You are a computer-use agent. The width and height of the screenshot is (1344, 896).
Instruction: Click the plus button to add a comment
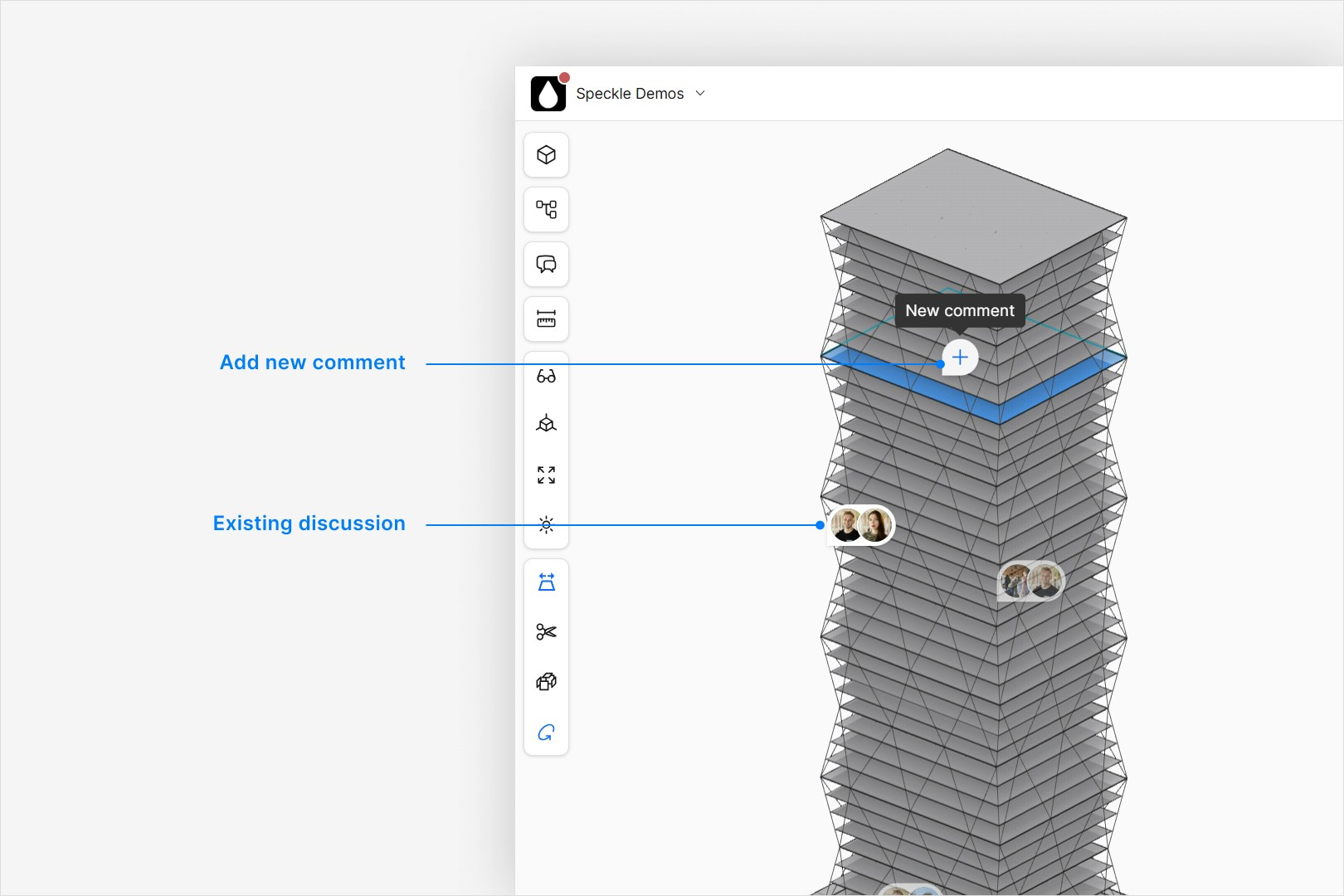pyautogui.click(x=960, y=358)
